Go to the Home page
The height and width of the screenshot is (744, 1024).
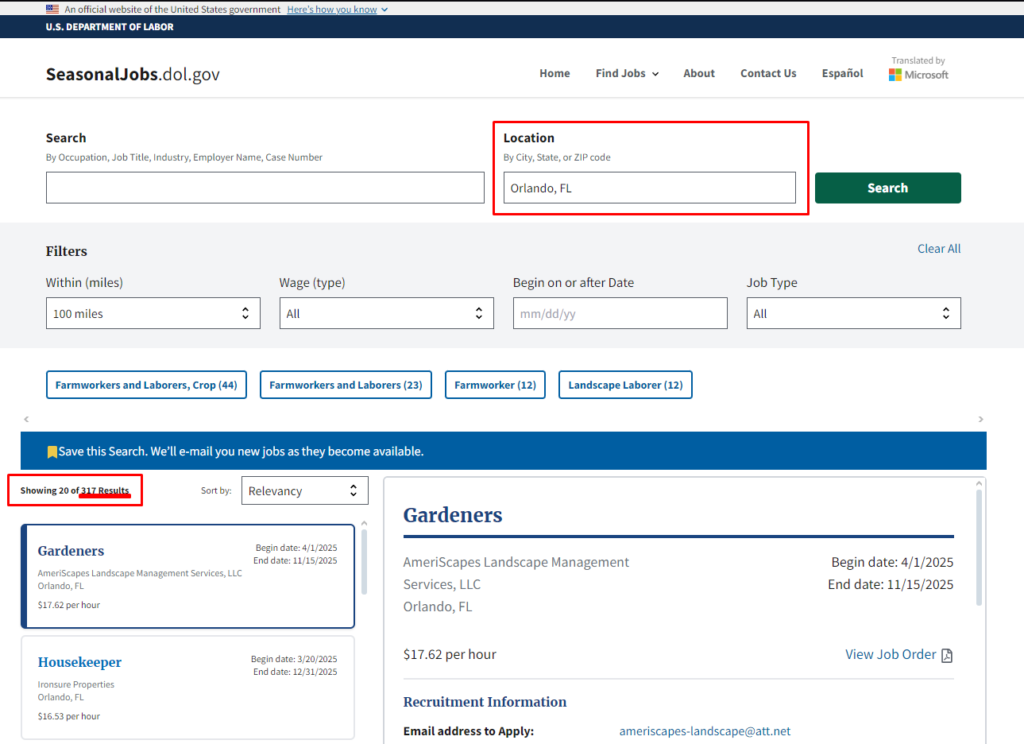coord(554,73)
